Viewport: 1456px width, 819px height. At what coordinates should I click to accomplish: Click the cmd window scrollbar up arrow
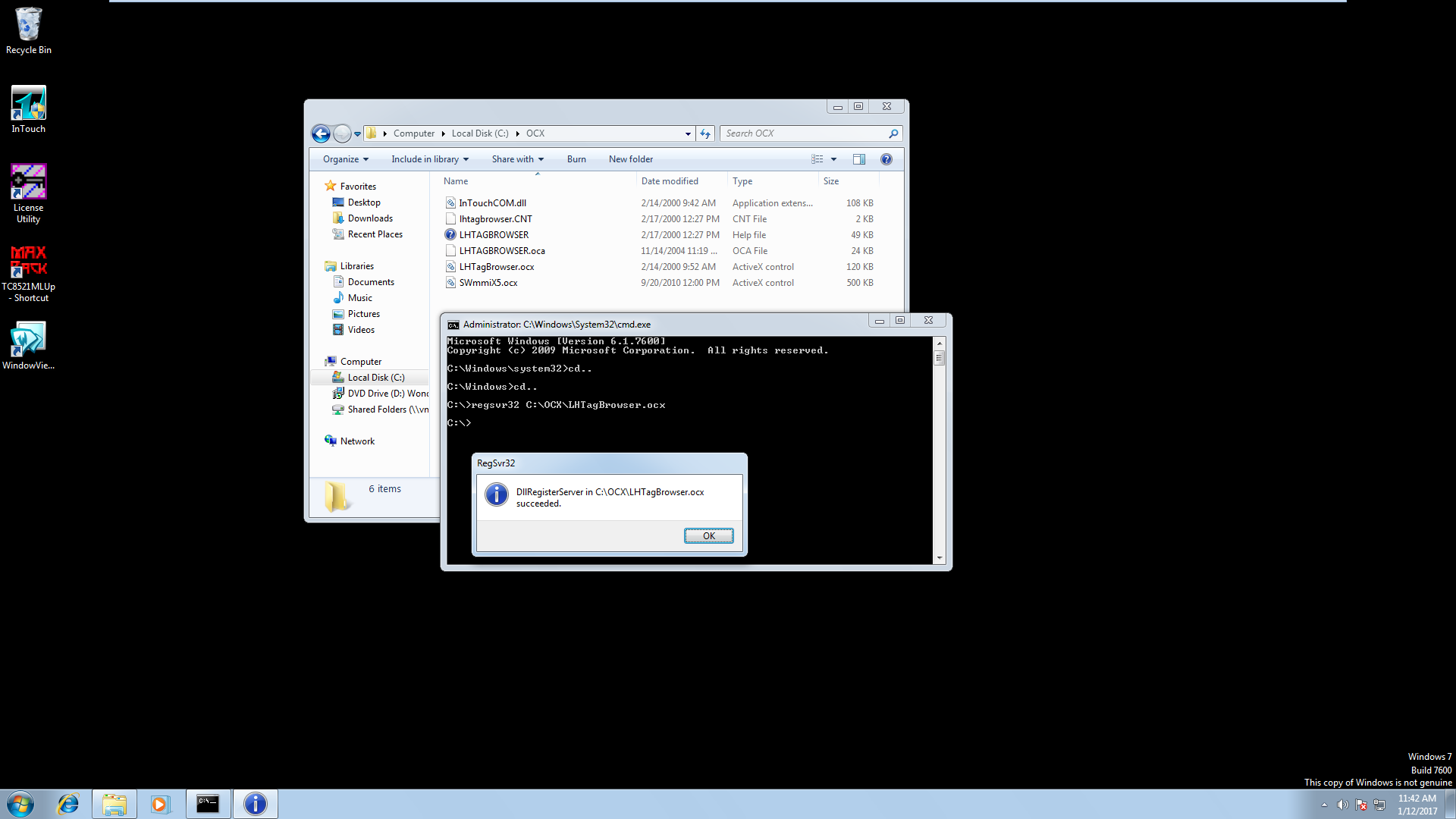click(940, 342)
